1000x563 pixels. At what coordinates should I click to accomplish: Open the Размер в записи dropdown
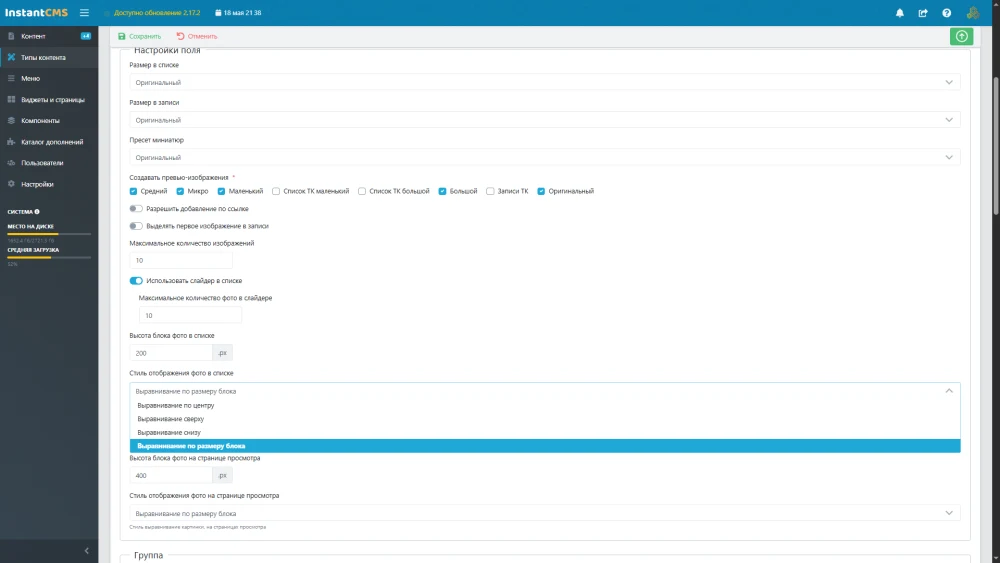(x=545, y=120)
